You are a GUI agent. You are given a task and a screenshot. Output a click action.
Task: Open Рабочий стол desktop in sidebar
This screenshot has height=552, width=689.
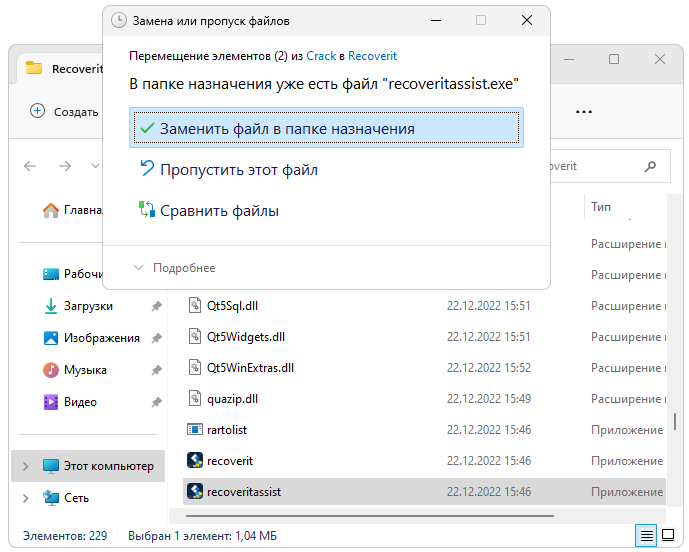pyautogui.click(x=73, y=274)
